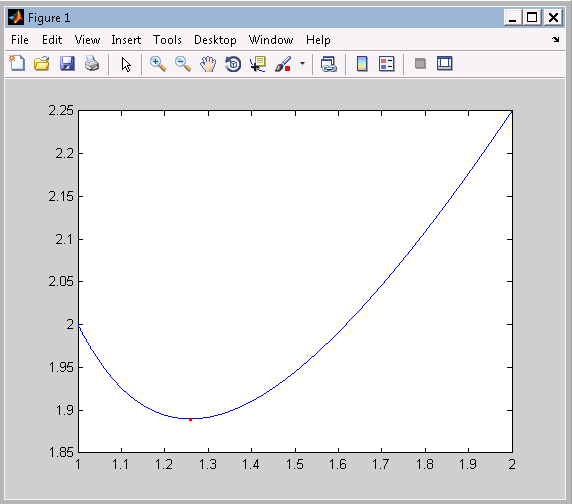
Task: Save figure with the floppy disk icon
Action: [67, 64]
